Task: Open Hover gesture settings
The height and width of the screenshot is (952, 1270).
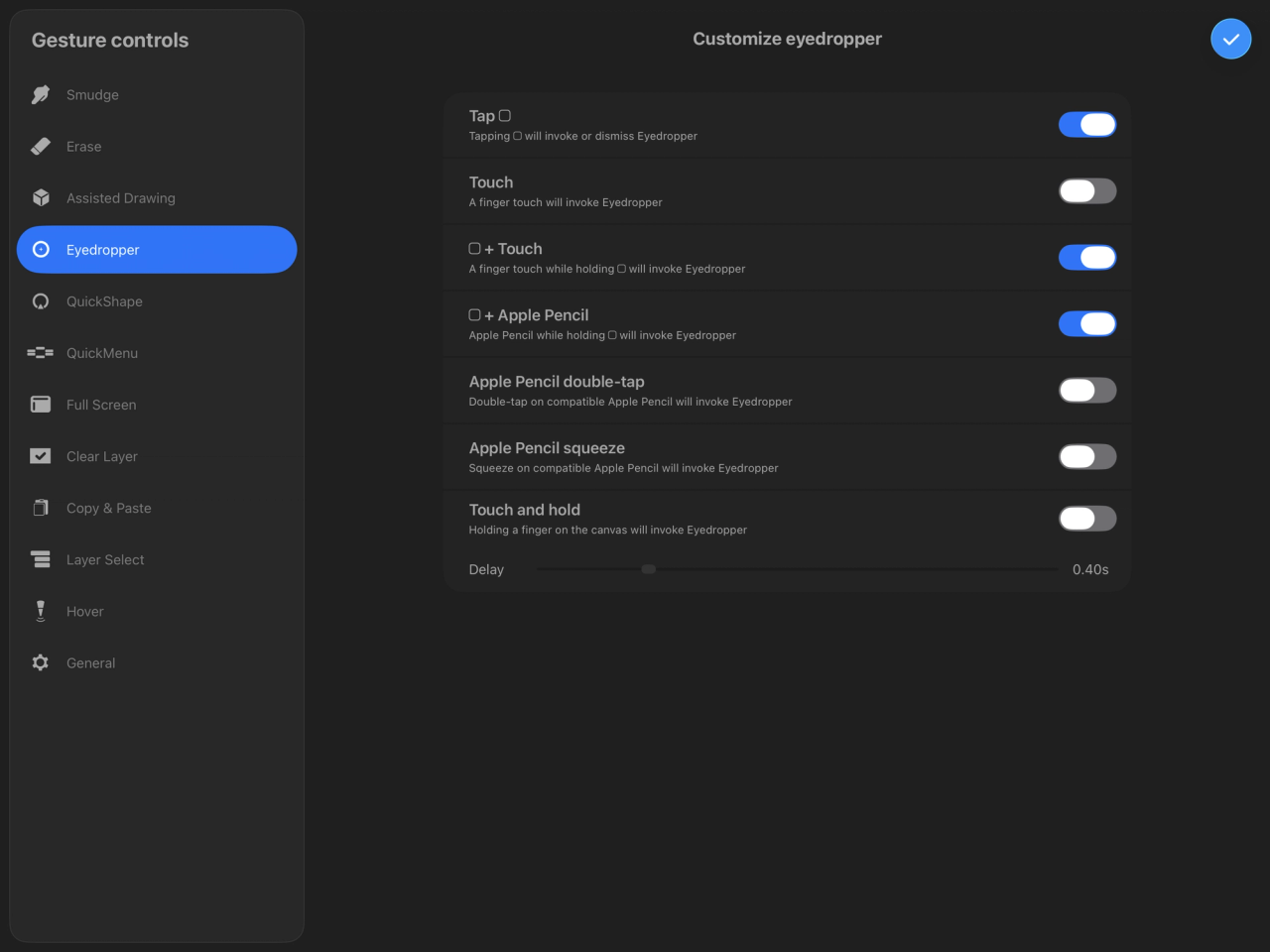Action: tap(157, 611)
